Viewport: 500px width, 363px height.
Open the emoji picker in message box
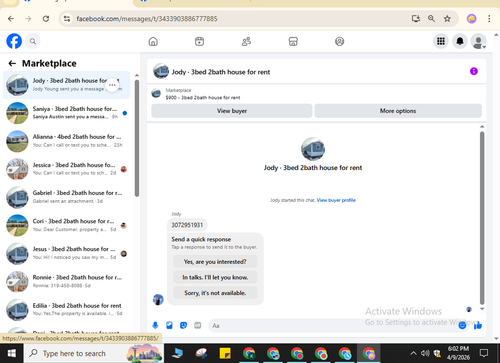[462, 325]
